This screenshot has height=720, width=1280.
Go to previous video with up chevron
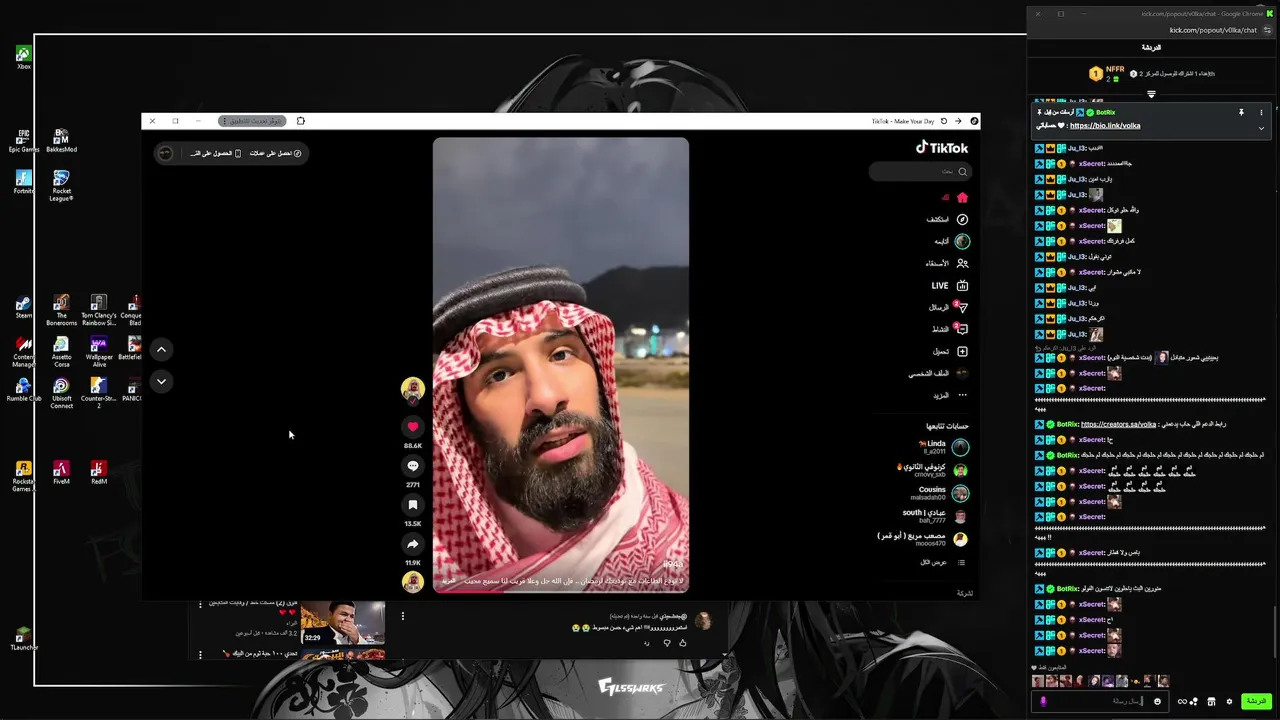pyautogui.click(x=161, y=349)
